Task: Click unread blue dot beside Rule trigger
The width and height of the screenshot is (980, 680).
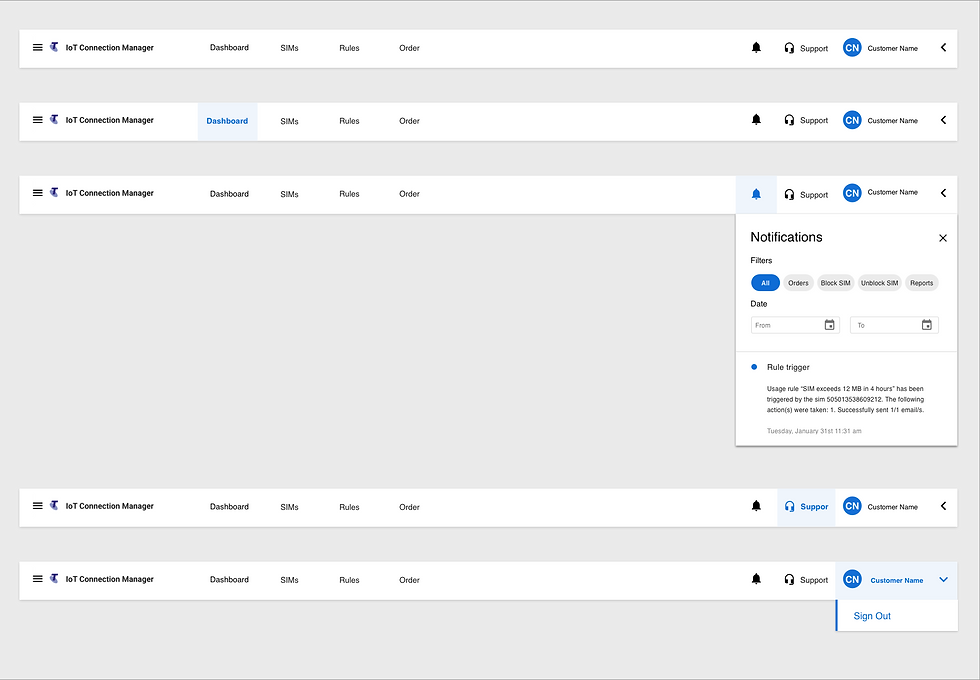Action: [754, 367]
